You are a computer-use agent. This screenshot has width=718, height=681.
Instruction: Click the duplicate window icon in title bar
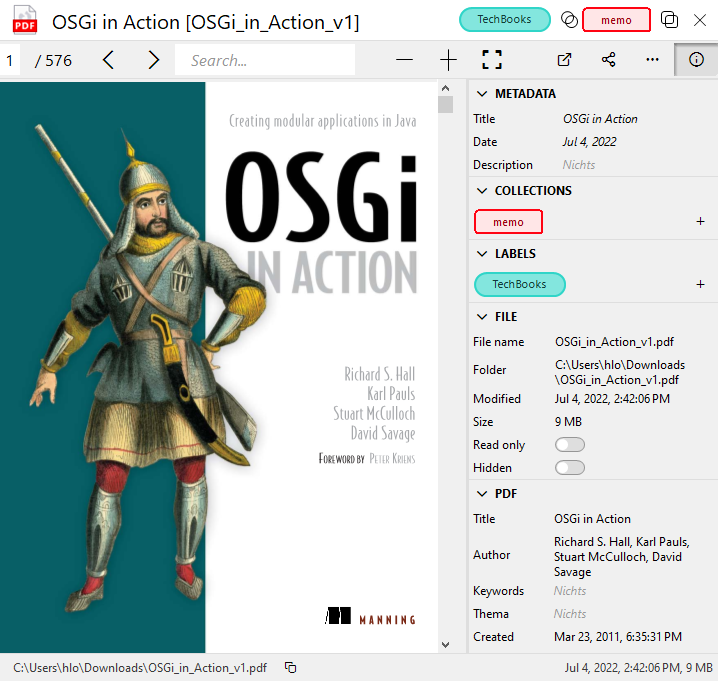pyautogui.click(x=669, y=20)
